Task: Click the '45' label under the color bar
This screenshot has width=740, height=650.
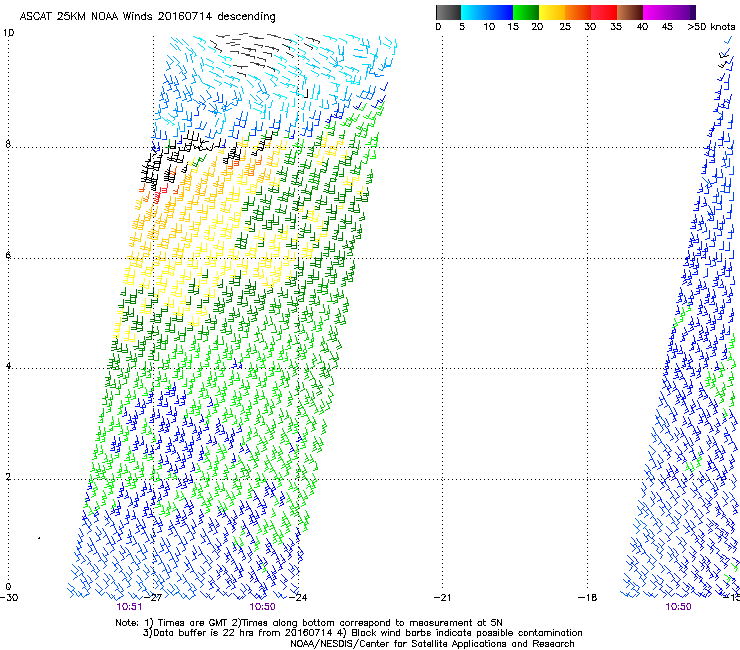Action: (667, 27)
